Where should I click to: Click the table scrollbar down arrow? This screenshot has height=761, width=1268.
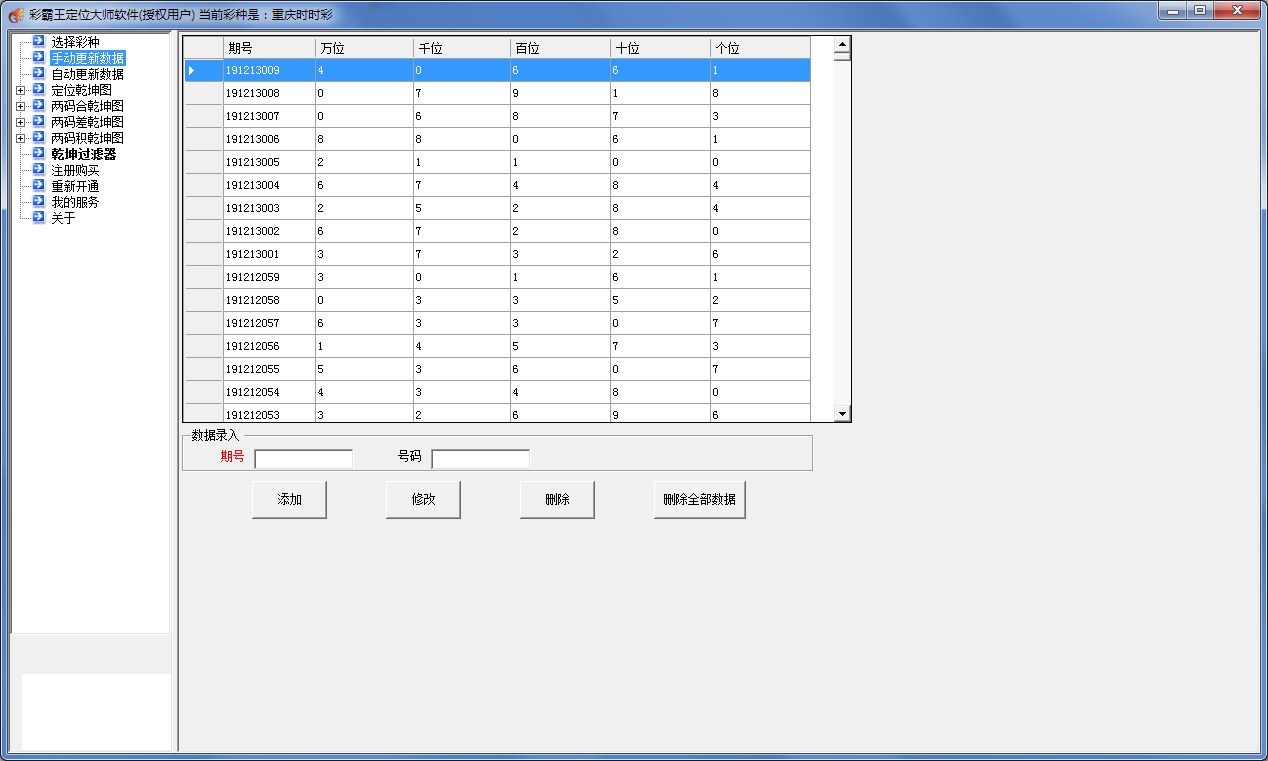[x=842, y=414]
